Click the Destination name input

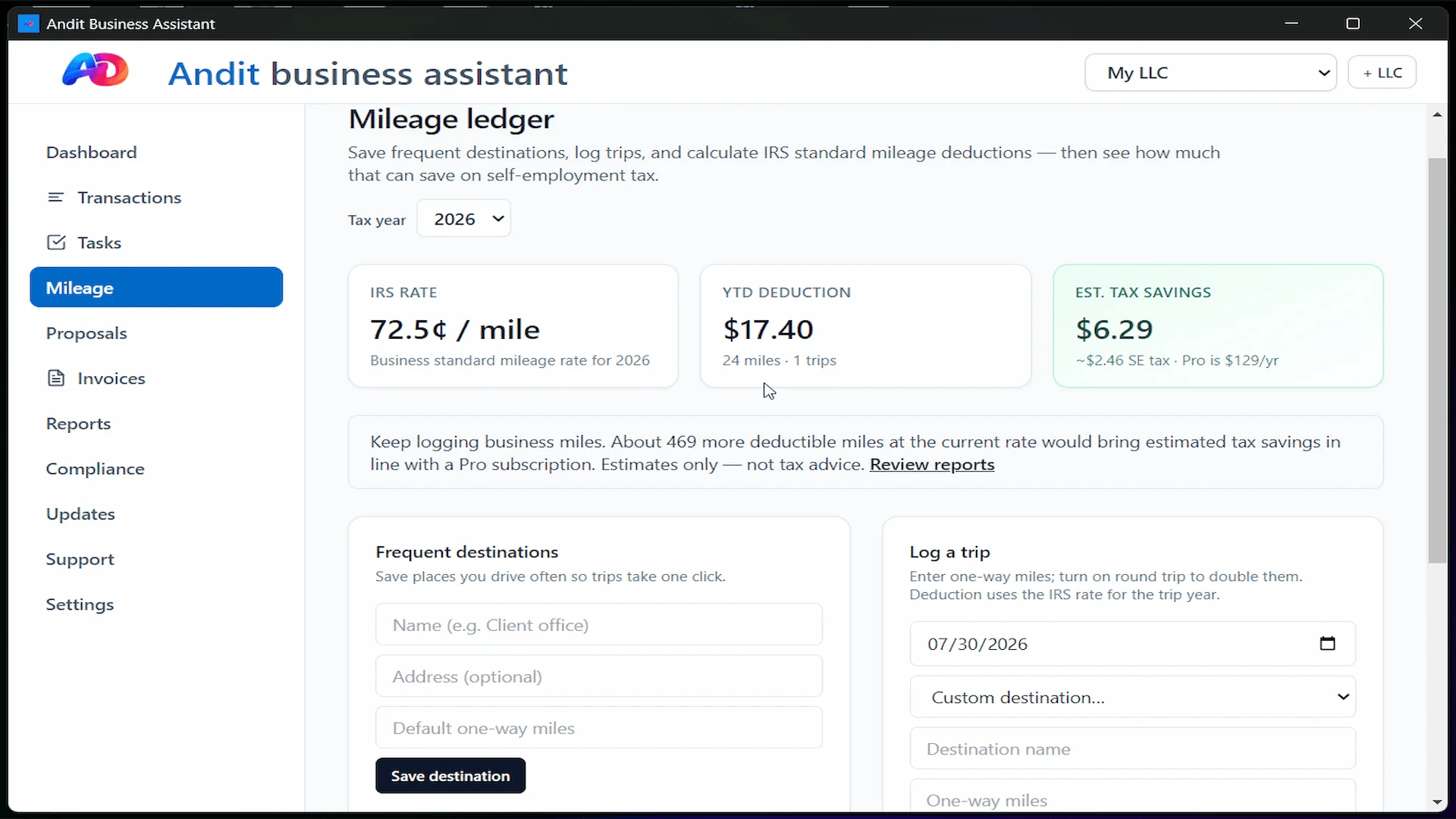[x=1132, y=748]
